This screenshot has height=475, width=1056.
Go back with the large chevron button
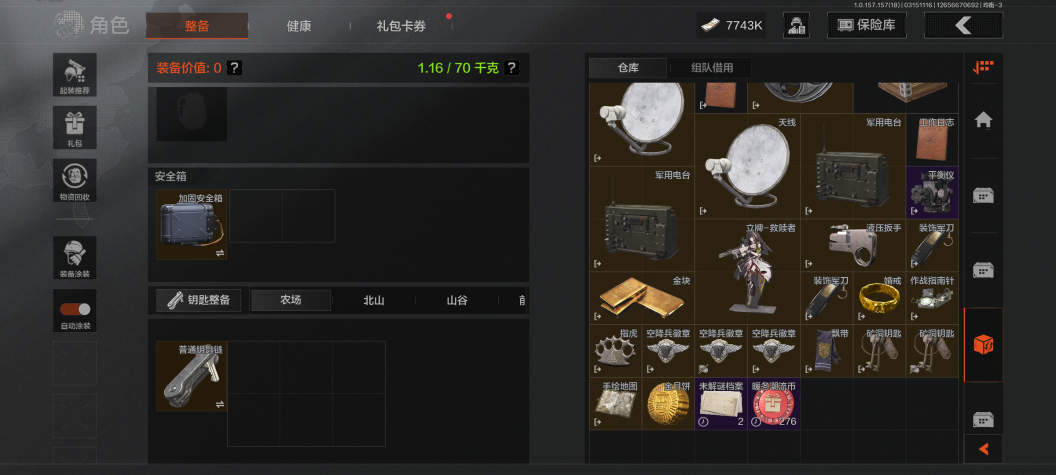tap(963, 26)
